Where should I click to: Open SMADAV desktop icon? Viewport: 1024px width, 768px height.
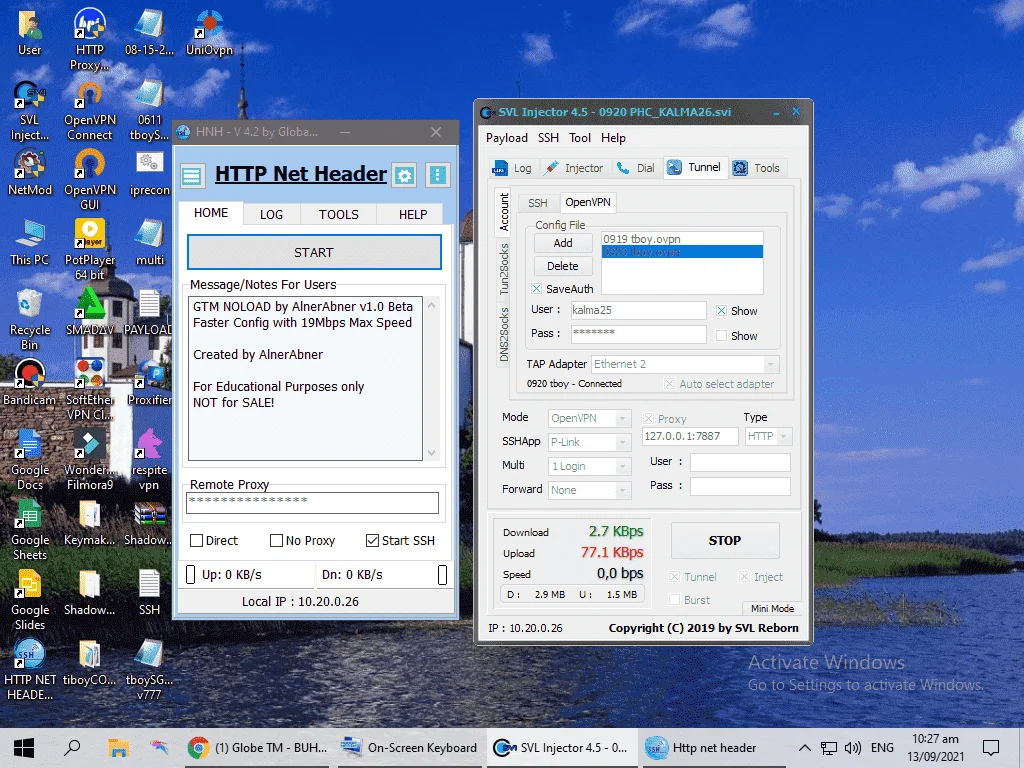click(x=89, y=313)
